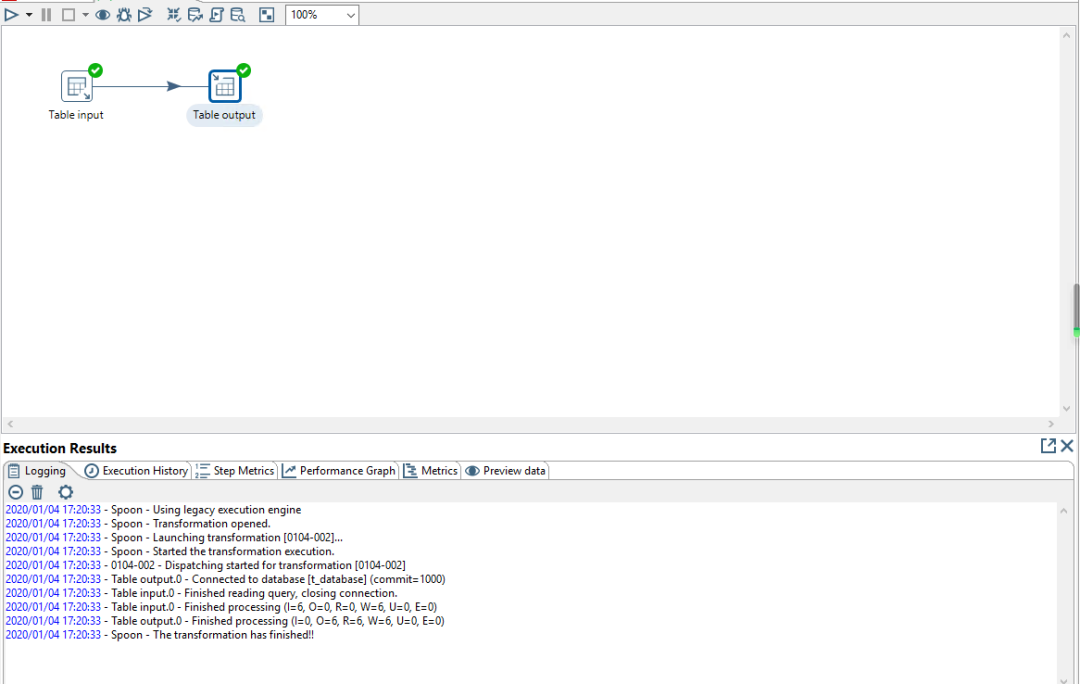Click log line 'Connected to database [t_database]'

click(225, 579)
